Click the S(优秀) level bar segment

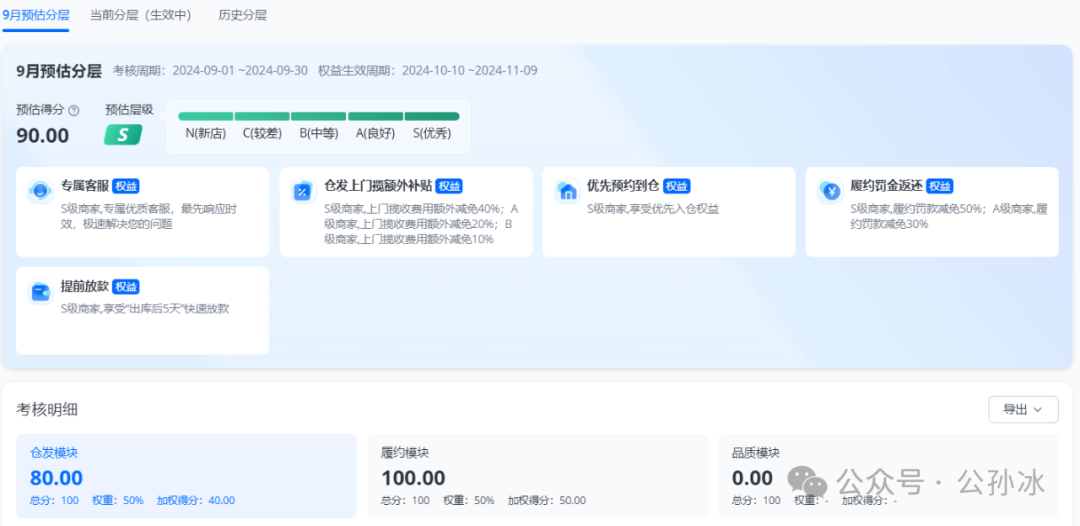point(432,116)
